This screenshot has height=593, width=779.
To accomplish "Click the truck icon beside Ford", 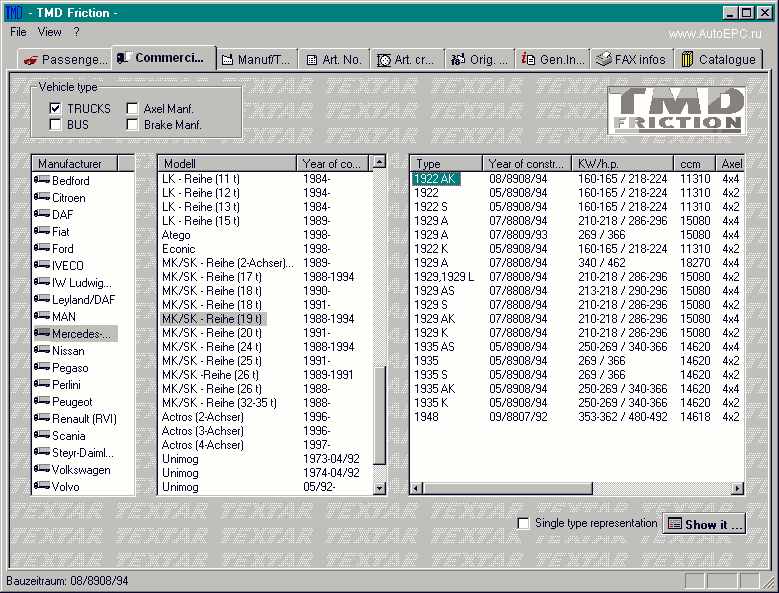I will point(42,247).
